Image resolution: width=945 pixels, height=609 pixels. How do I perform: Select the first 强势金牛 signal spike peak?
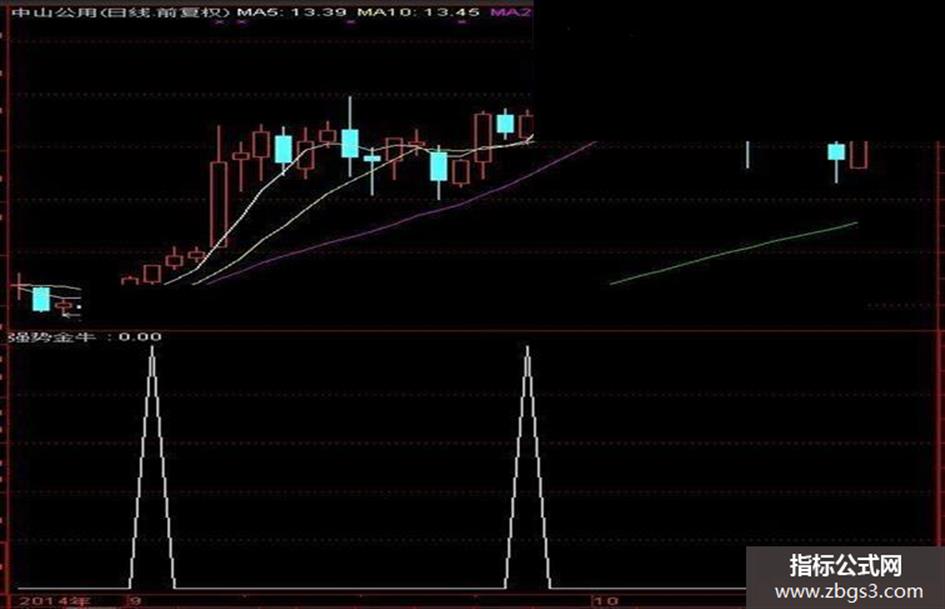pos(152,351)
